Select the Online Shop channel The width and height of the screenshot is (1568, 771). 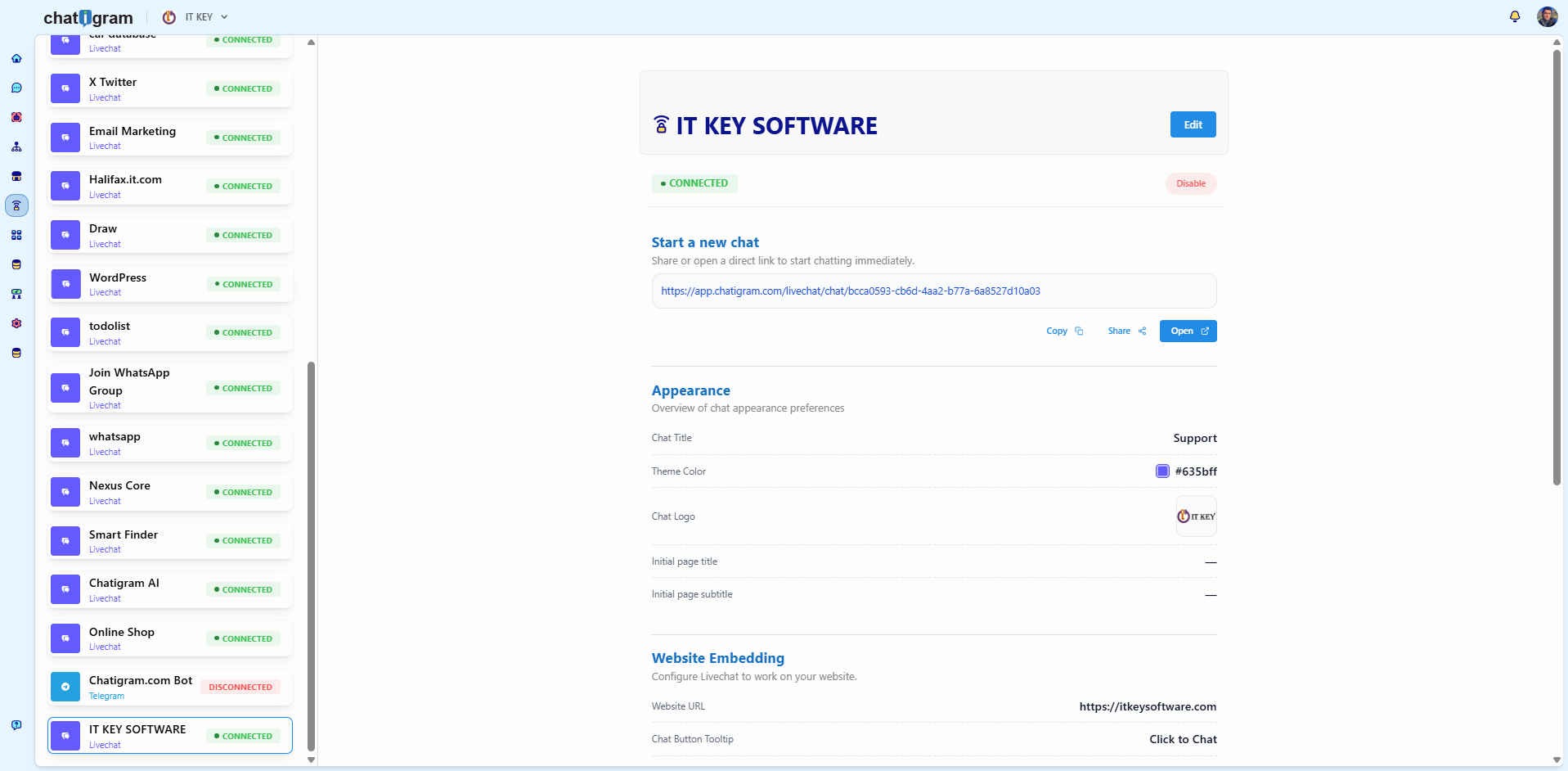click(x=170, y=639)
